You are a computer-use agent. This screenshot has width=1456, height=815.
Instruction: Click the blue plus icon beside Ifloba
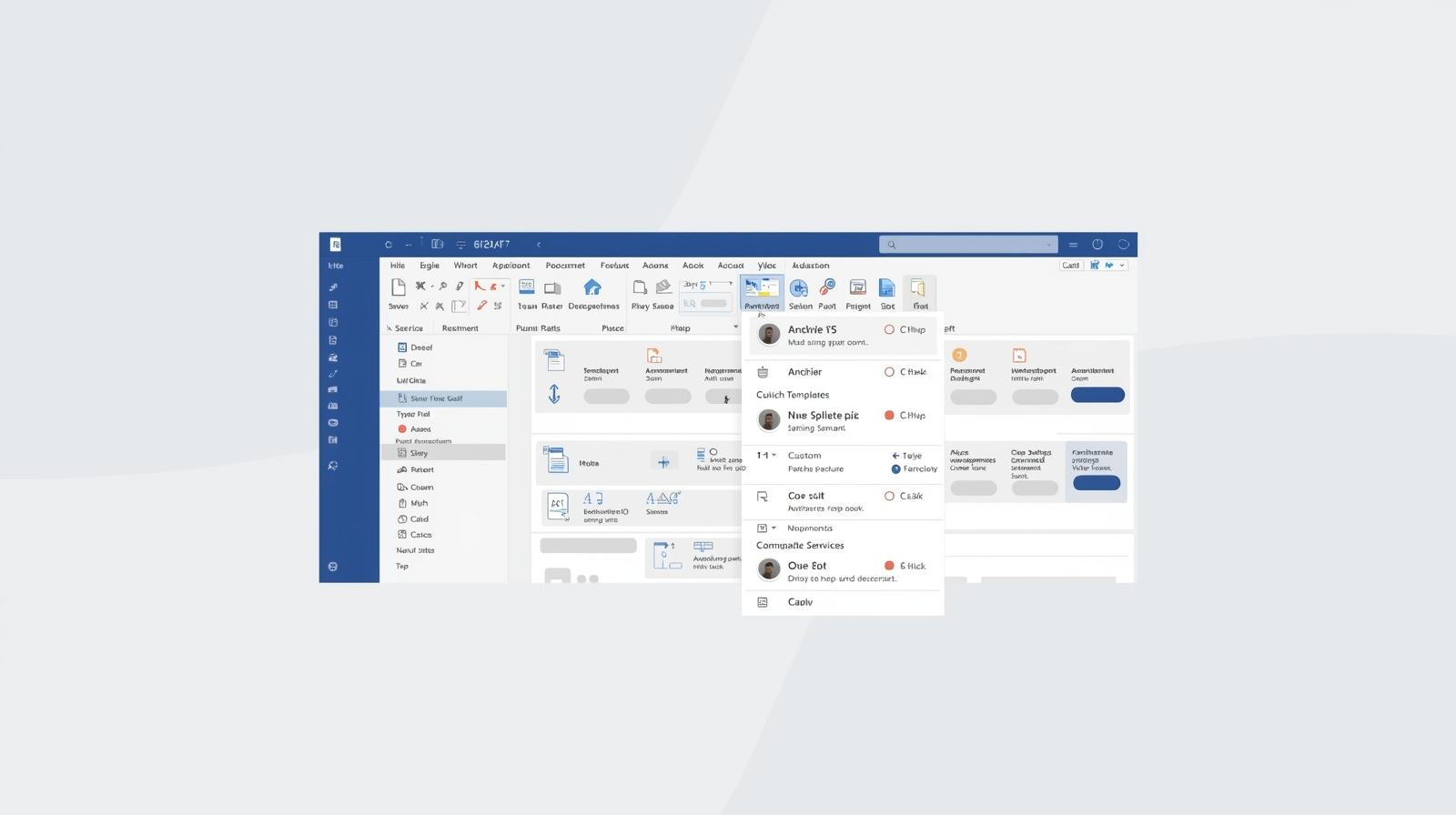coord(663,462)
